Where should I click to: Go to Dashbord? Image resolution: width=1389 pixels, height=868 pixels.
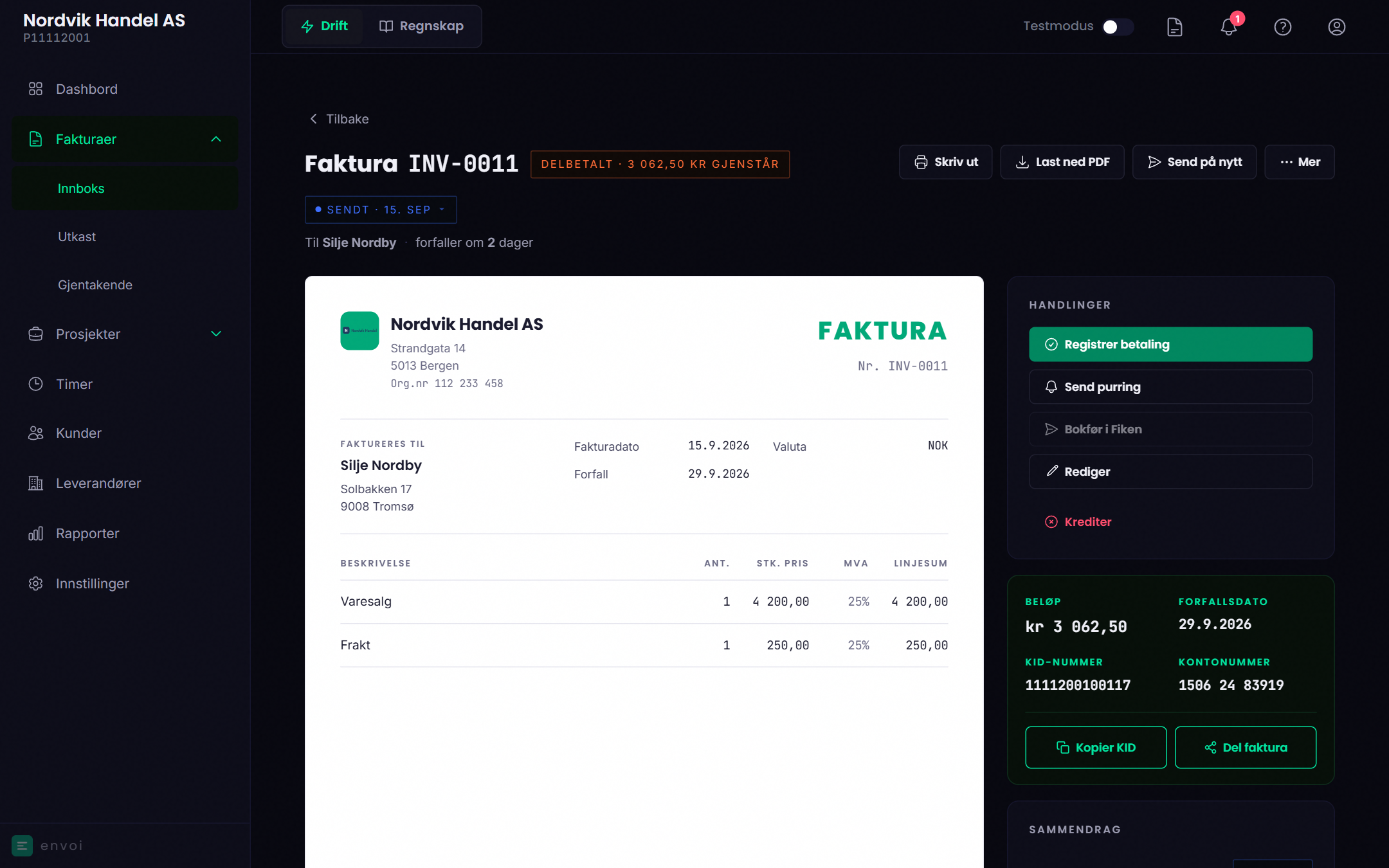tap(125, 89)
